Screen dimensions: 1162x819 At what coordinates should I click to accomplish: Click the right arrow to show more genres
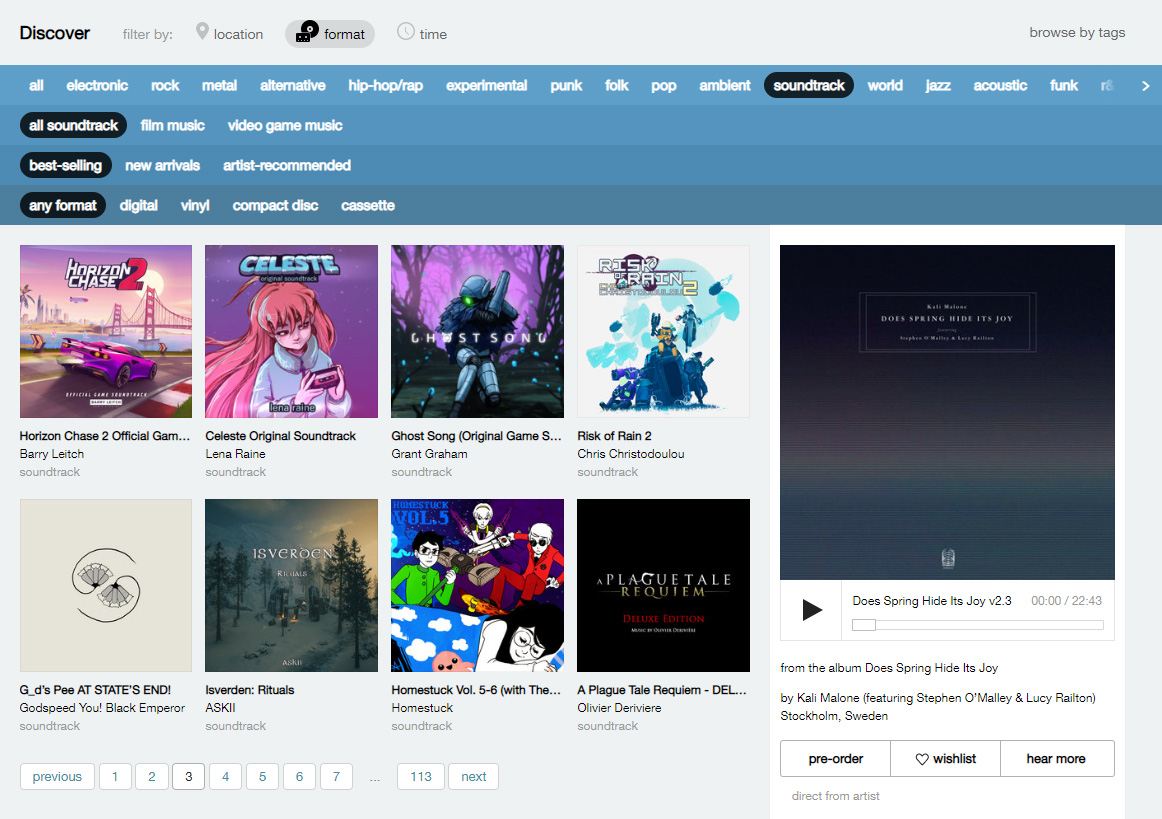point(1145,86)
